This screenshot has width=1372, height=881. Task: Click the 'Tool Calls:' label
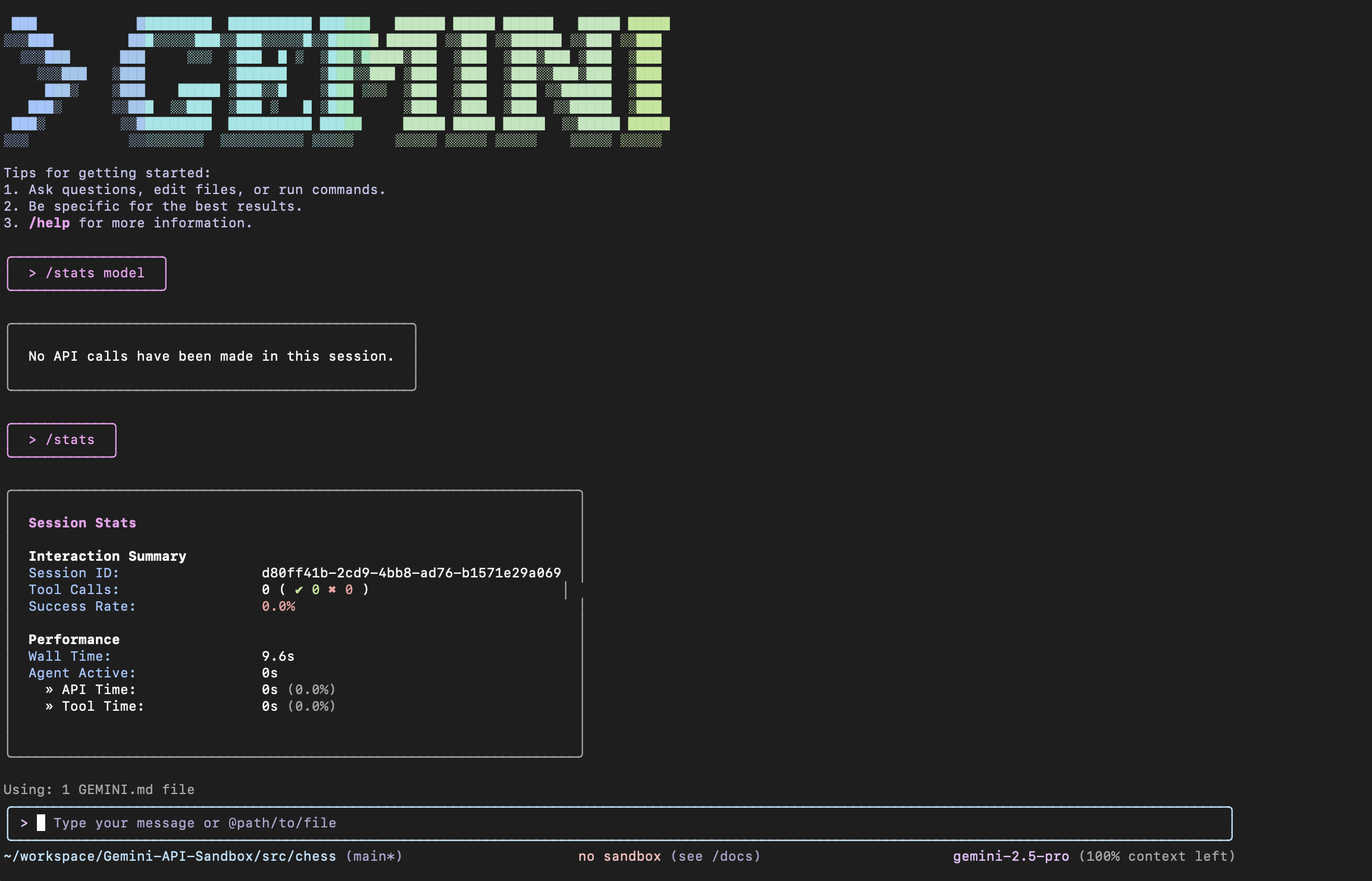click(74, 589)
